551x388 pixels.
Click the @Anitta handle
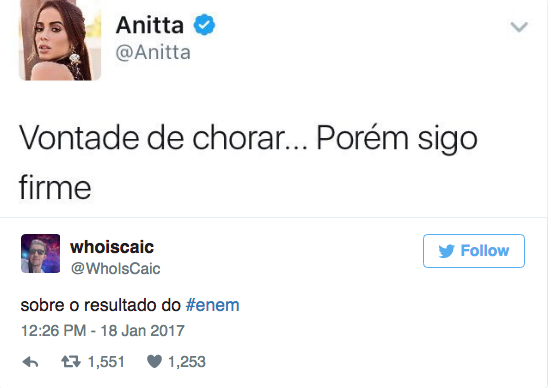153,53
